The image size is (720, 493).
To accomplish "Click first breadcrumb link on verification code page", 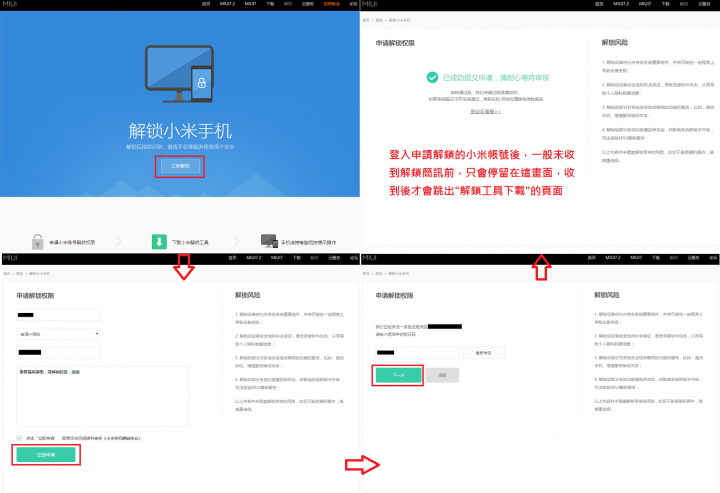I will pos(366,274).
